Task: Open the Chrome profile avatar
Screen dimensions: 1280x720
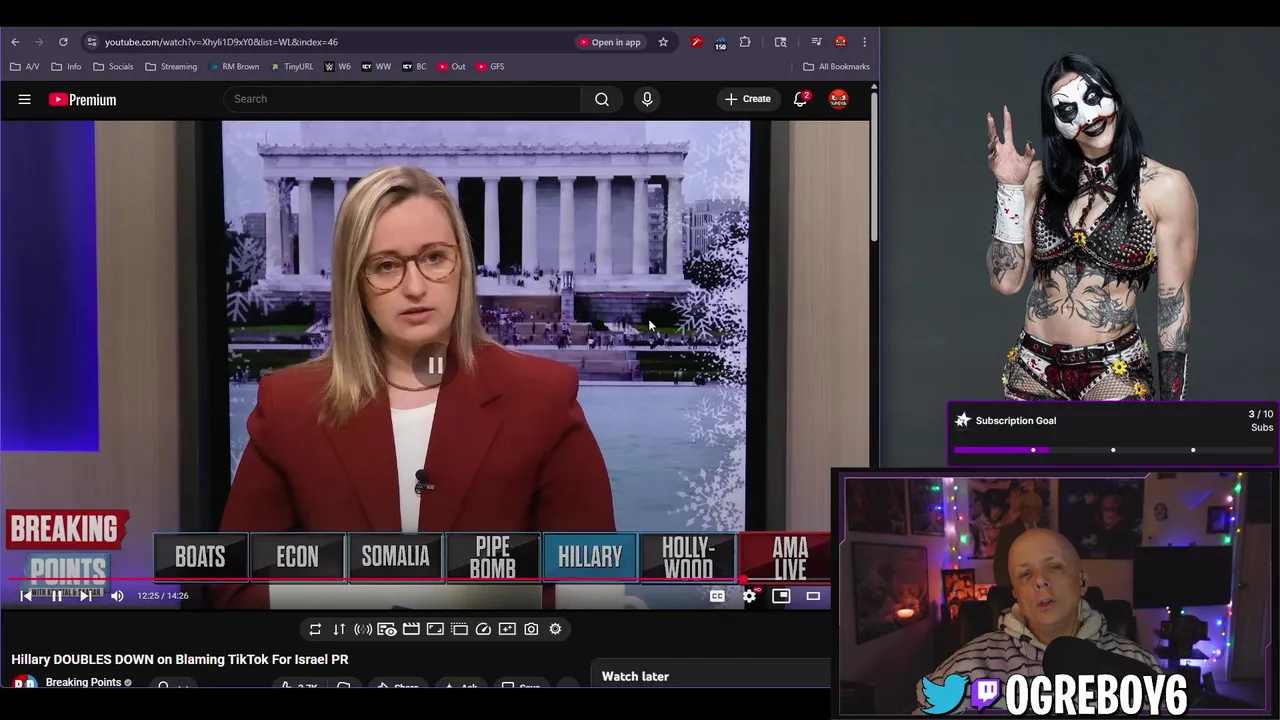Action: pyautogui.click(x=840, y=42)
